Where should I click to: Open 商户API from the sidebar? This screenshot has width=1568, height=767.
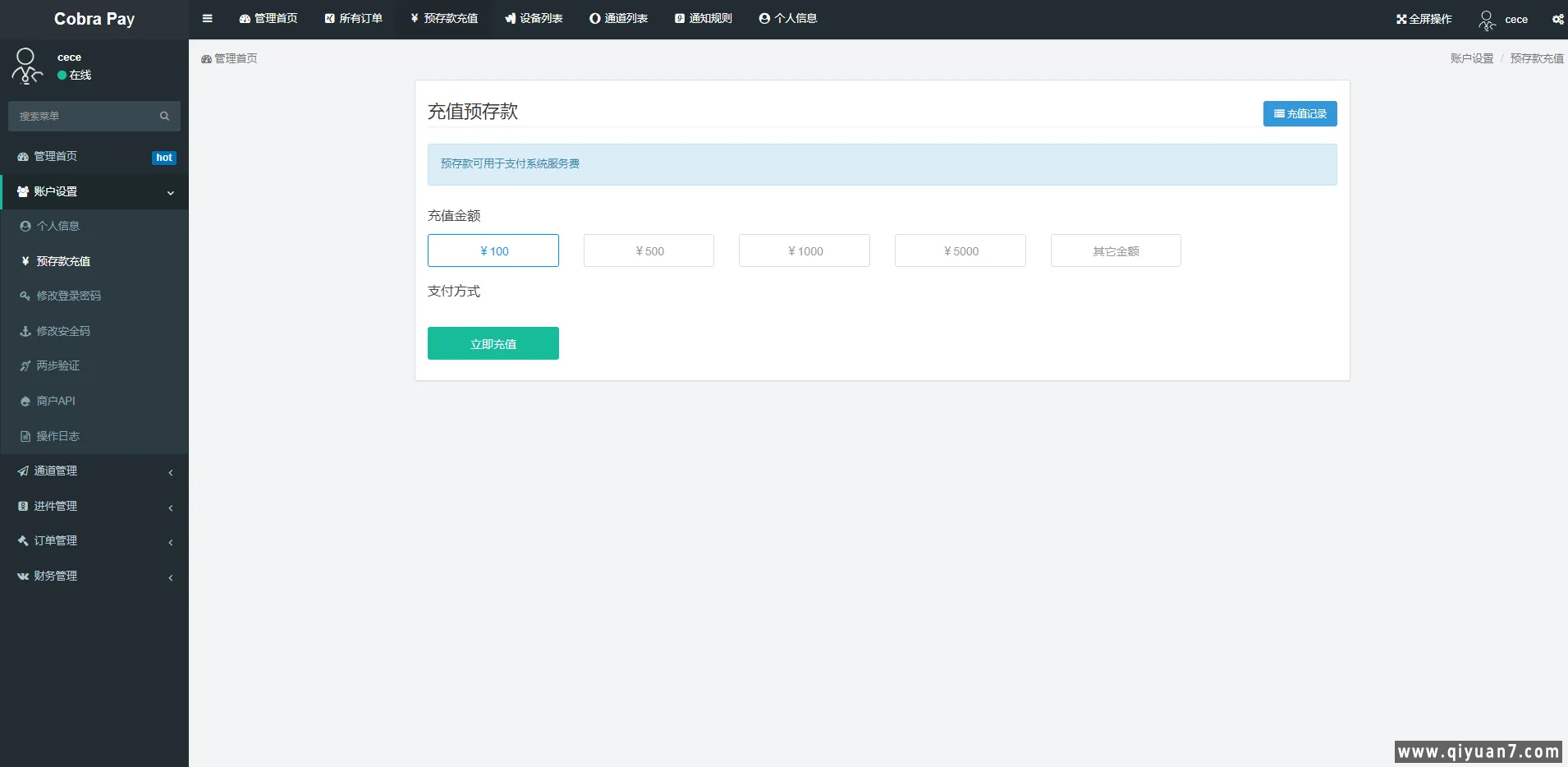(56, 402)
